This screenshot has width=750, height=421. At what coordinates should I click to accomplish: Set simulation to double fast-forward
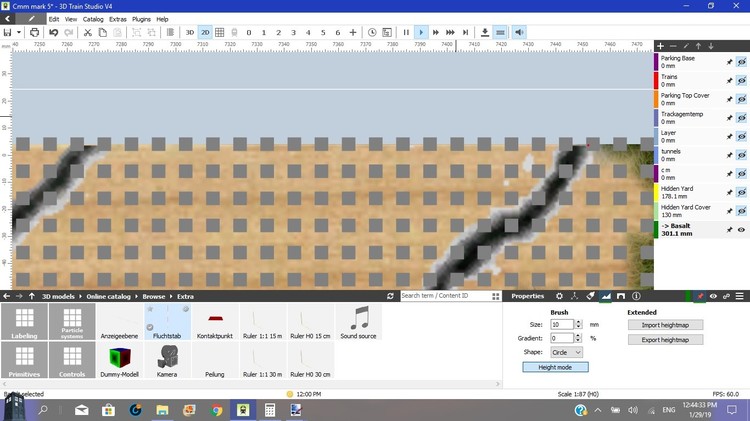point(436,33)
